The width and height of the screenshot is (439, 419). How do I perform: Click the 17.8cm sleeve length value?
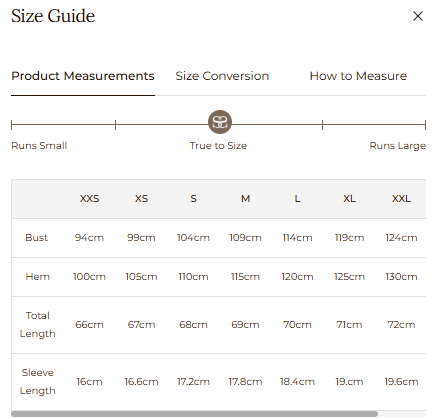tap(245, 382)
